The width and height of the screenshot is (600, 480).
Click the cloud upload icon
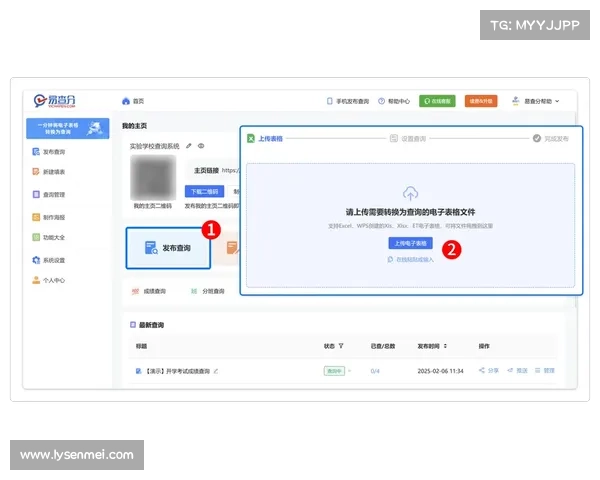pos(410,193)
